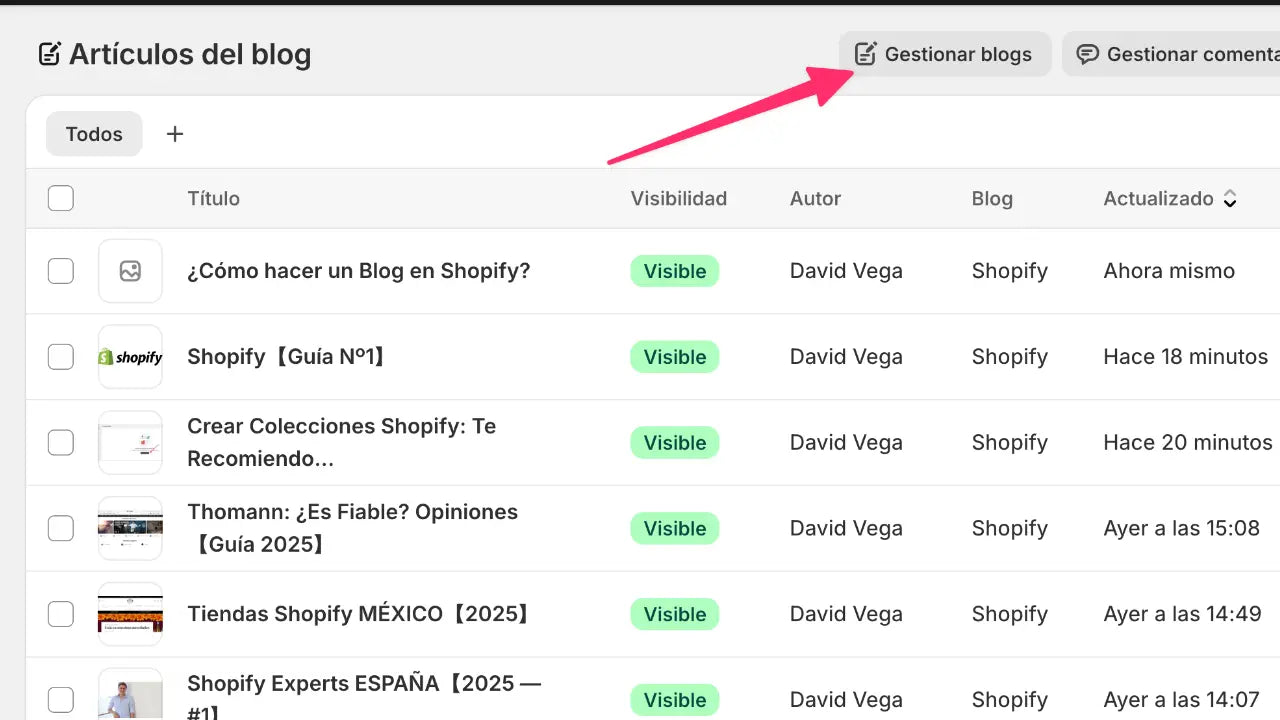Click the green Visible badge on the first article
The width and height of the screenshot is (1280, 720).
pos(674,271)
